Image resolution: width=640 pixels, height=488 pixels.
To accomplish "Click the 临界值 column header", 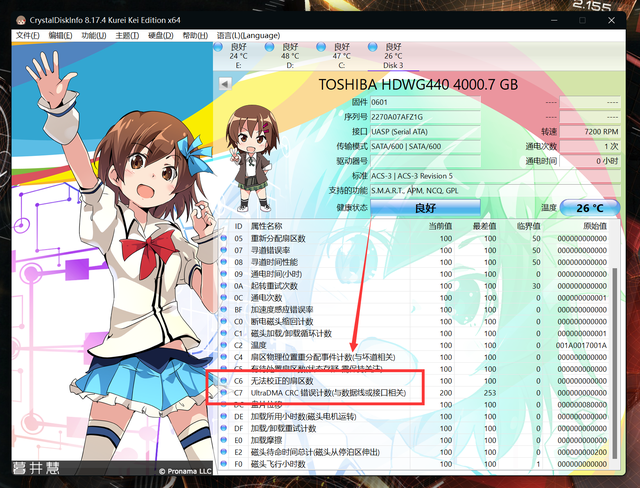I will click(x=529, y=226).
